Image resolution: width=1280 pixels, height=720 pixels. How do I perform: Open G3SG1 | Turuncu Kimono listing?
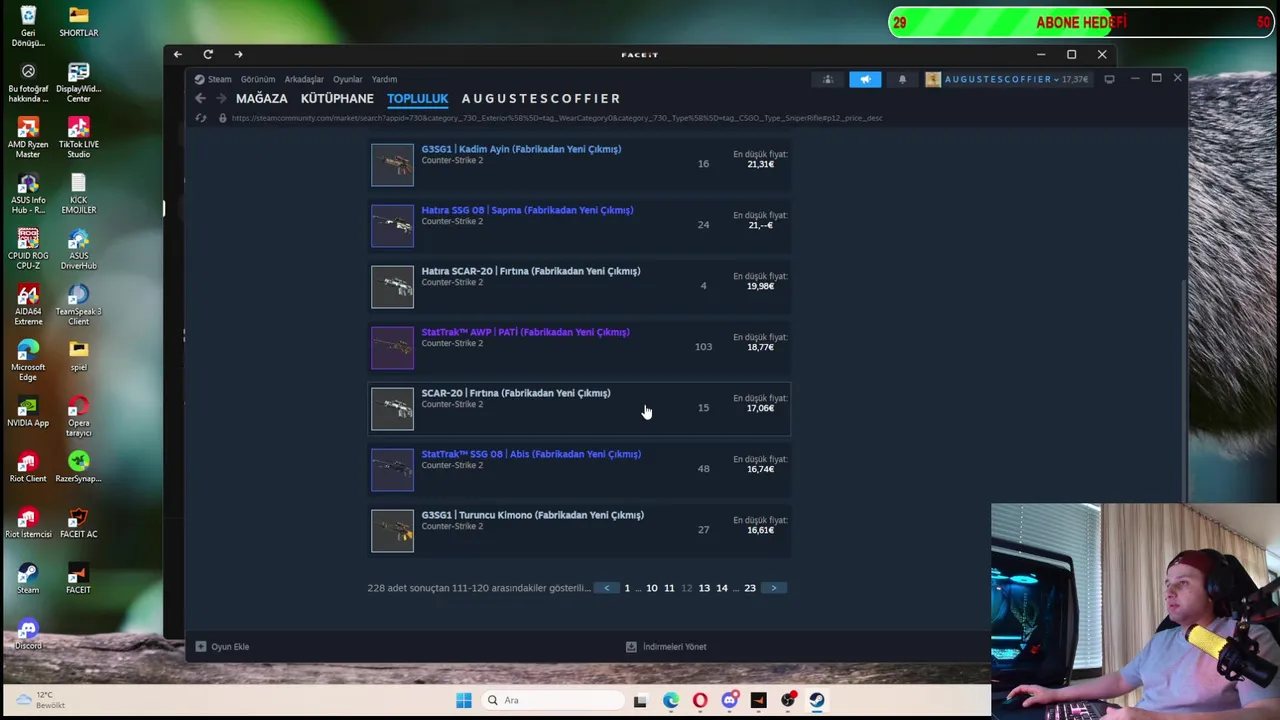(x=580, y=530)
